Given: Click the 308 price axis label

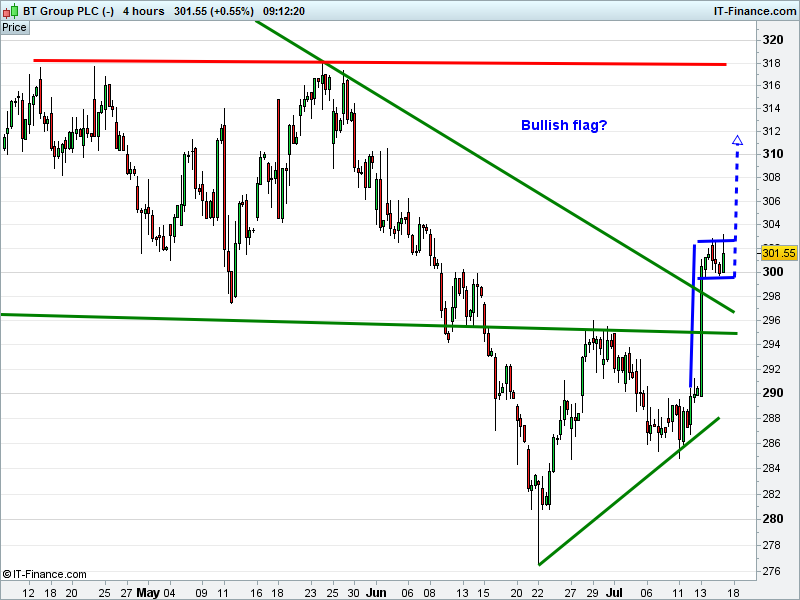Looking at the screenshot, I should pyautogui.click(x=771, y=177).
